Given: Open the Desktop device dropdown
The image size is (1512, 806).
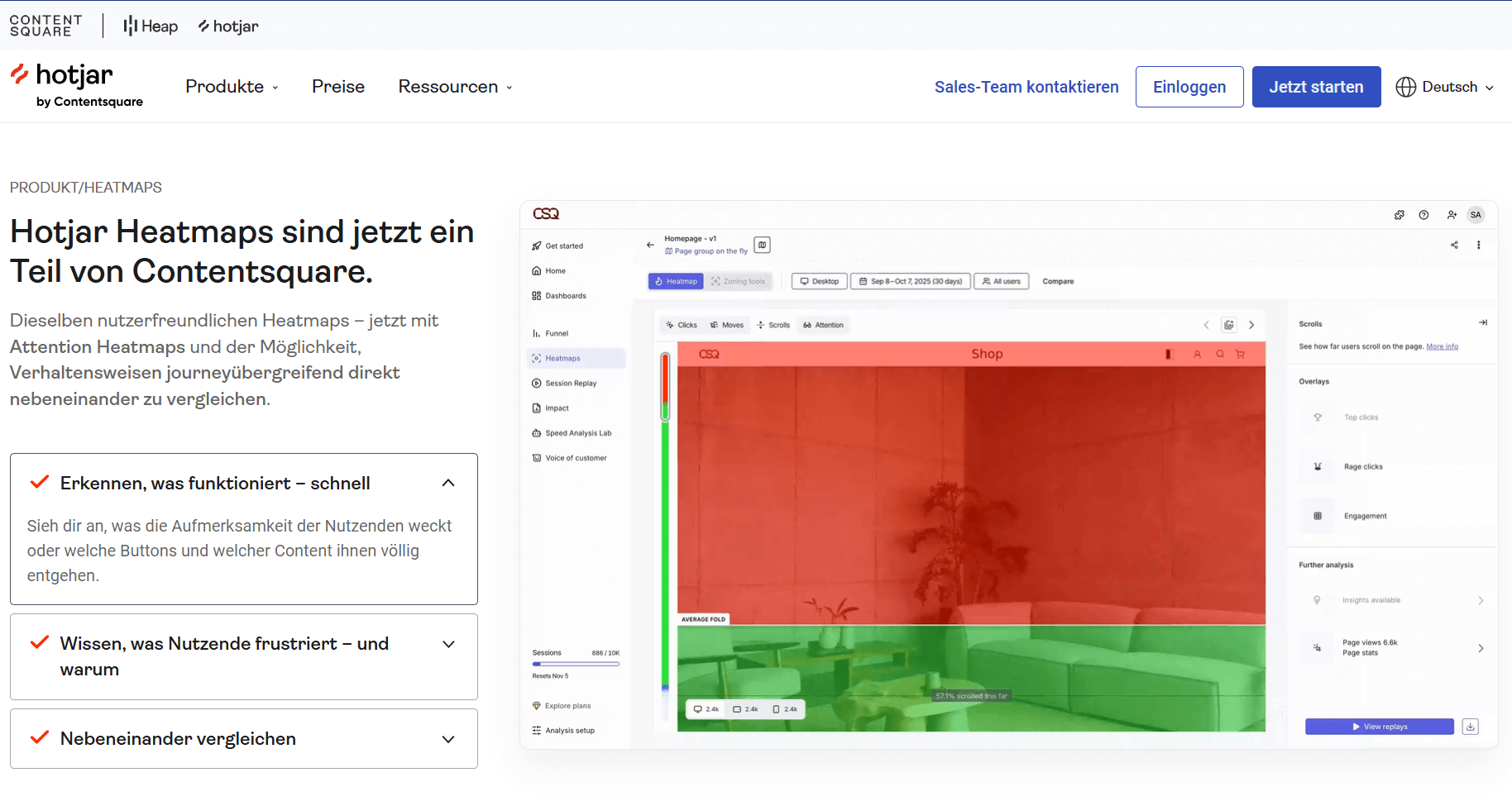Looking at the screenshot, I should click(x=819, y=281).
